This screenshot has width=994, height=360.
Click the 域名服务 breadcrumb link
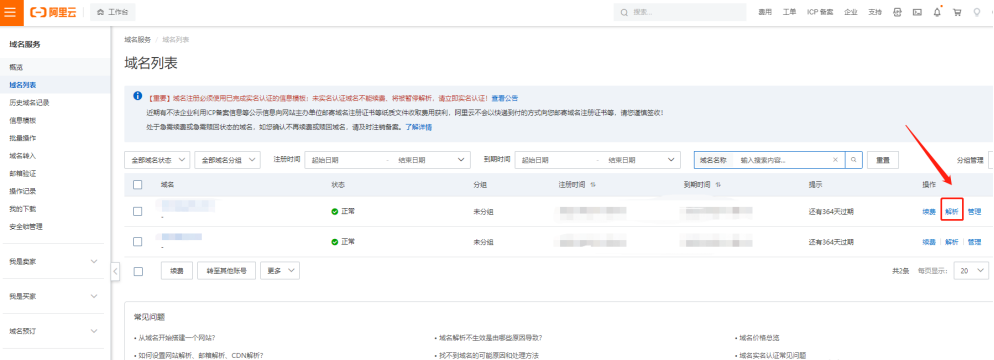(x=138, y=39)
